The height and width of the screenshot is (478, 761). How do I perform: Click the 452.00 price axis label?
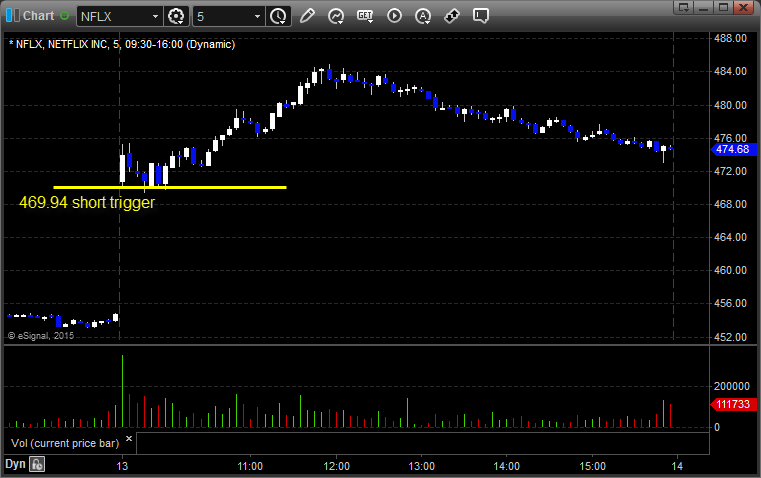pyautogui.click(x=730, y=337)
